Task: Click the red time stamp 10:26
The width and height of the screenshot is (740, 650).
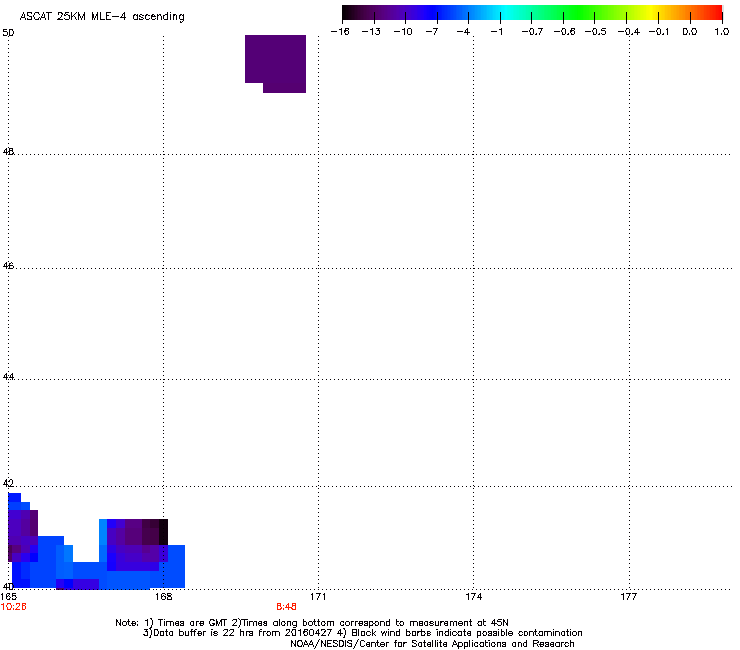Action: pos(13,607)
